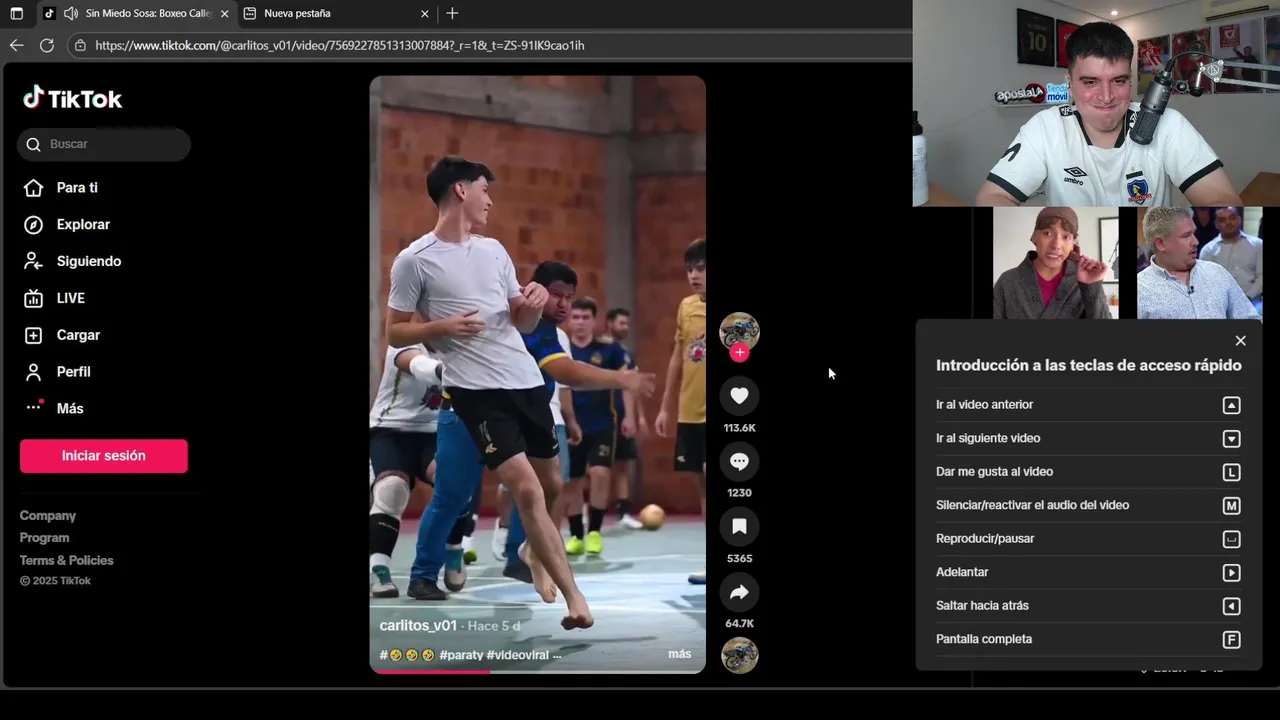Reload the page with refresh icon
Image resolution: width=1280 pixels, height=720 pixels.
click(46, 45)
